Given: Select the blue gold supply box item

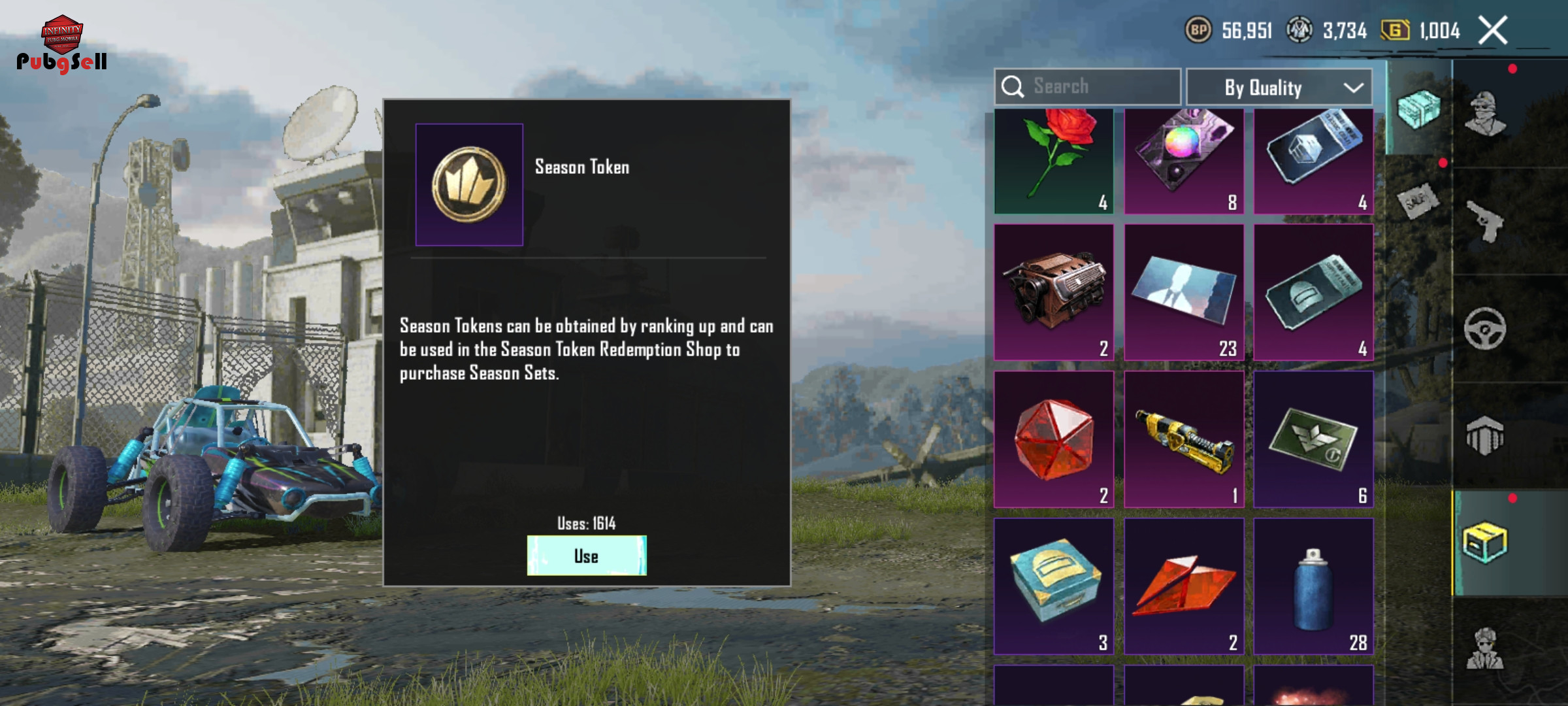Looking at the screenshot, I should [1054, 586].
